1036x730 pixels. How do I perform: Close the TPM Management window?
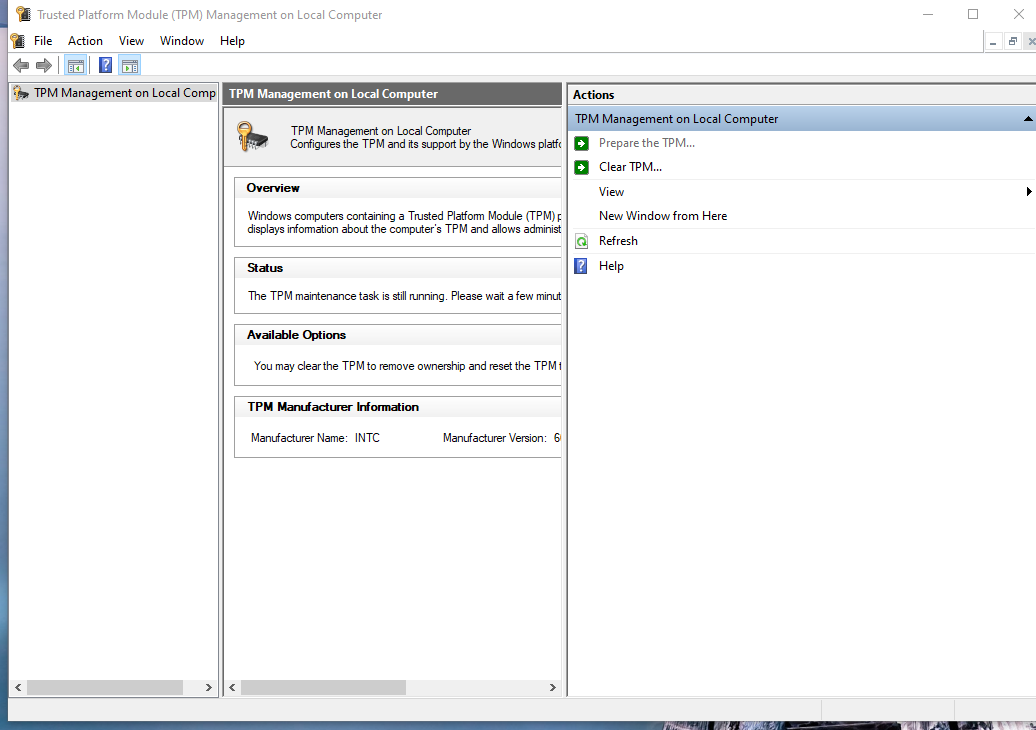[x=1018, y=14]
